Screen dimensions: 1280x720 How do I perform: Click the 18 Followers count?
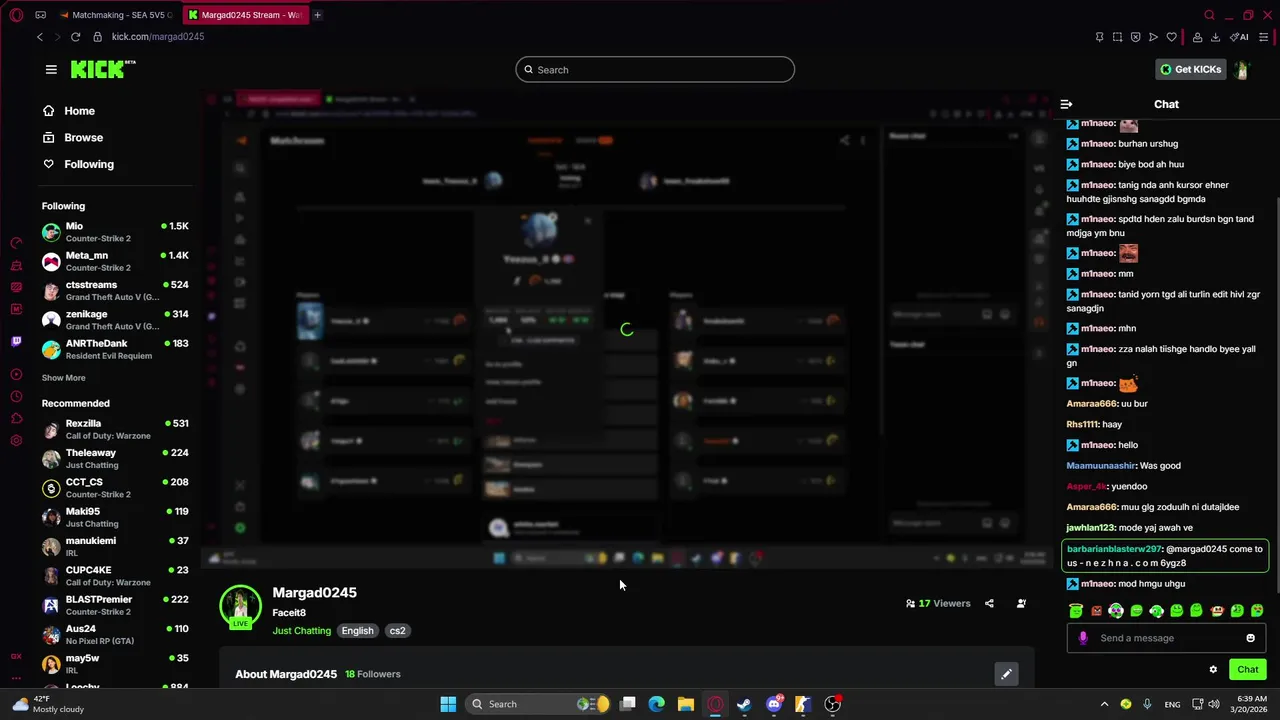click(373, 674)
